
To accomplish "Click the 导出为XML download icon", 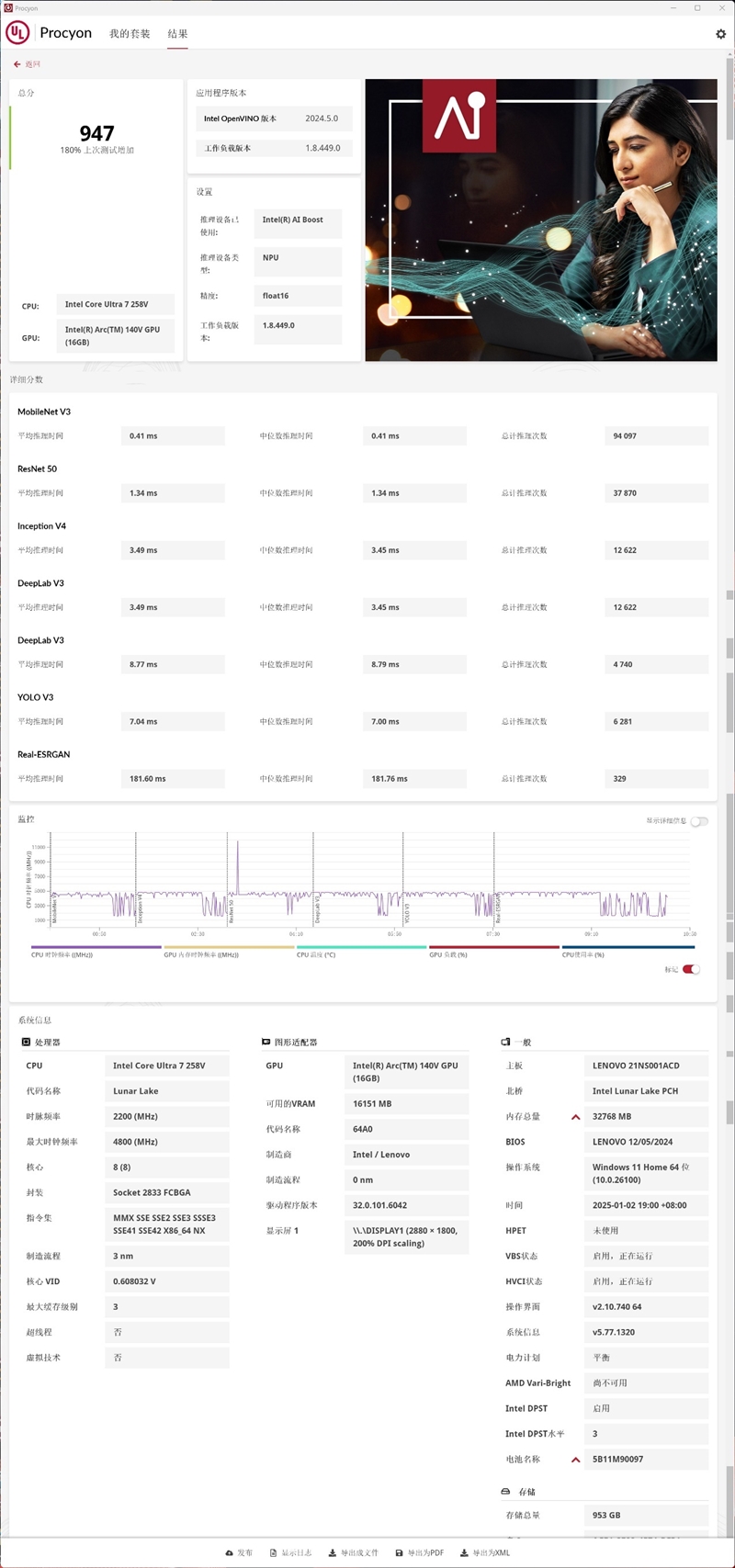I will (x=464, y=1552).
